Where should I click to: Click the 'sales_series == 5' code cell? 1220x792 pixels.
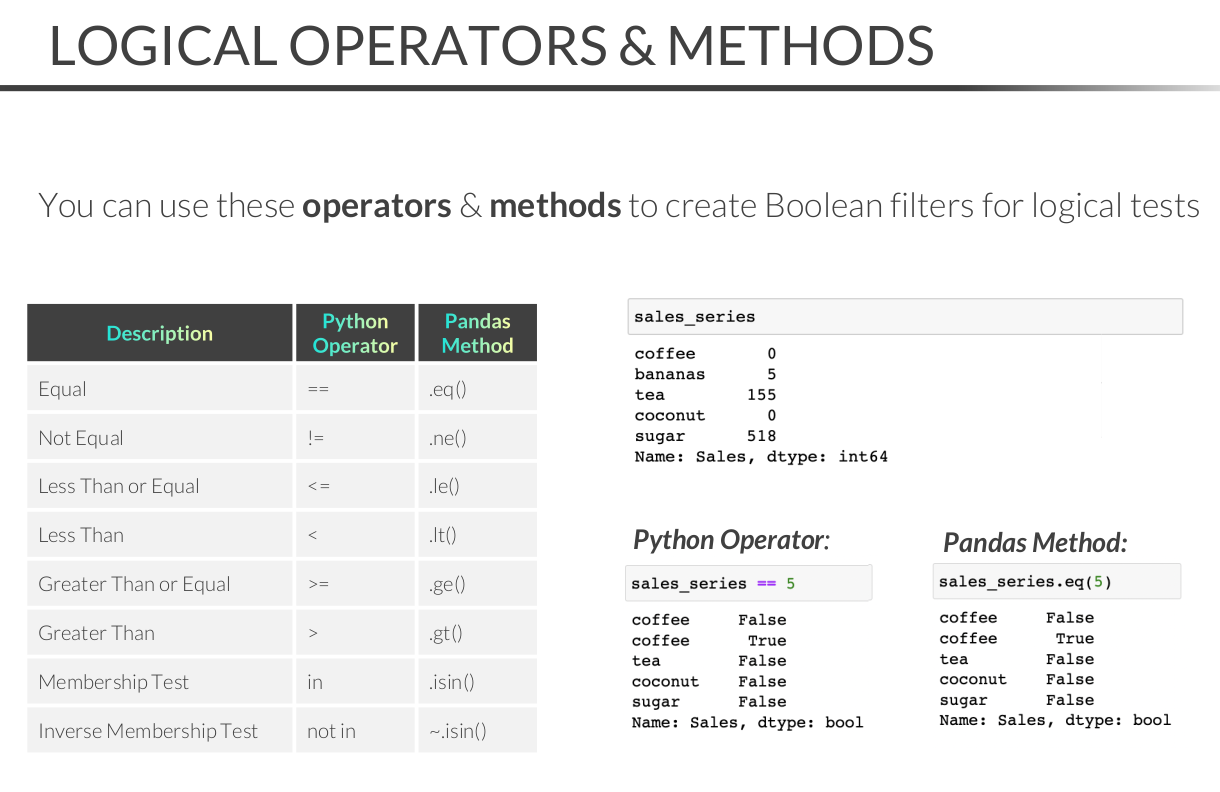pos(748,583)
